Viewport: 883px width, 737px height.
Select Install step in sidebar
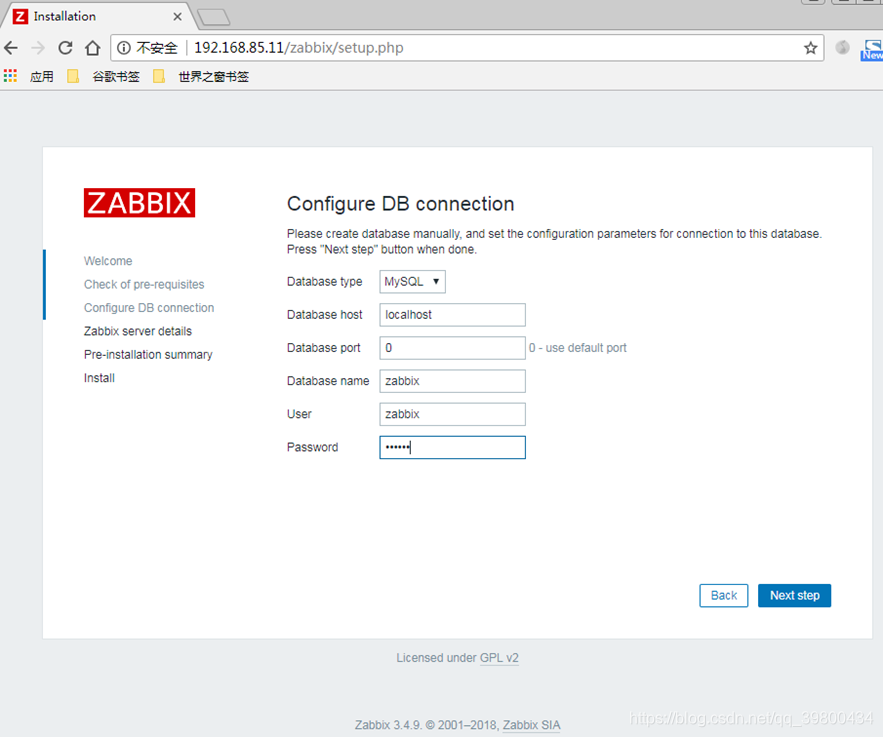click(99, 378)
